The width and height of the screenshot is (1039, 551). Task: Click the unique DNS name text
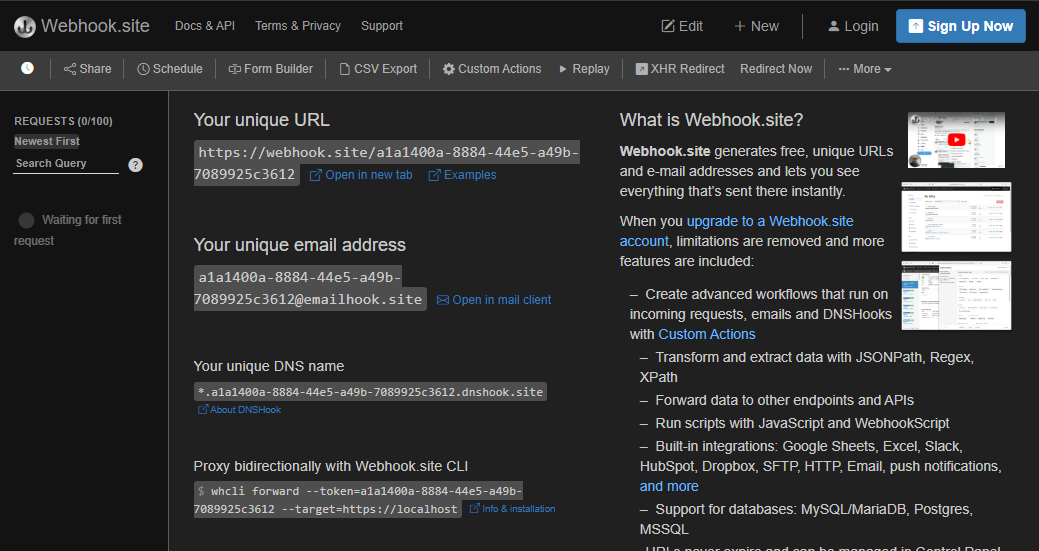370,392
